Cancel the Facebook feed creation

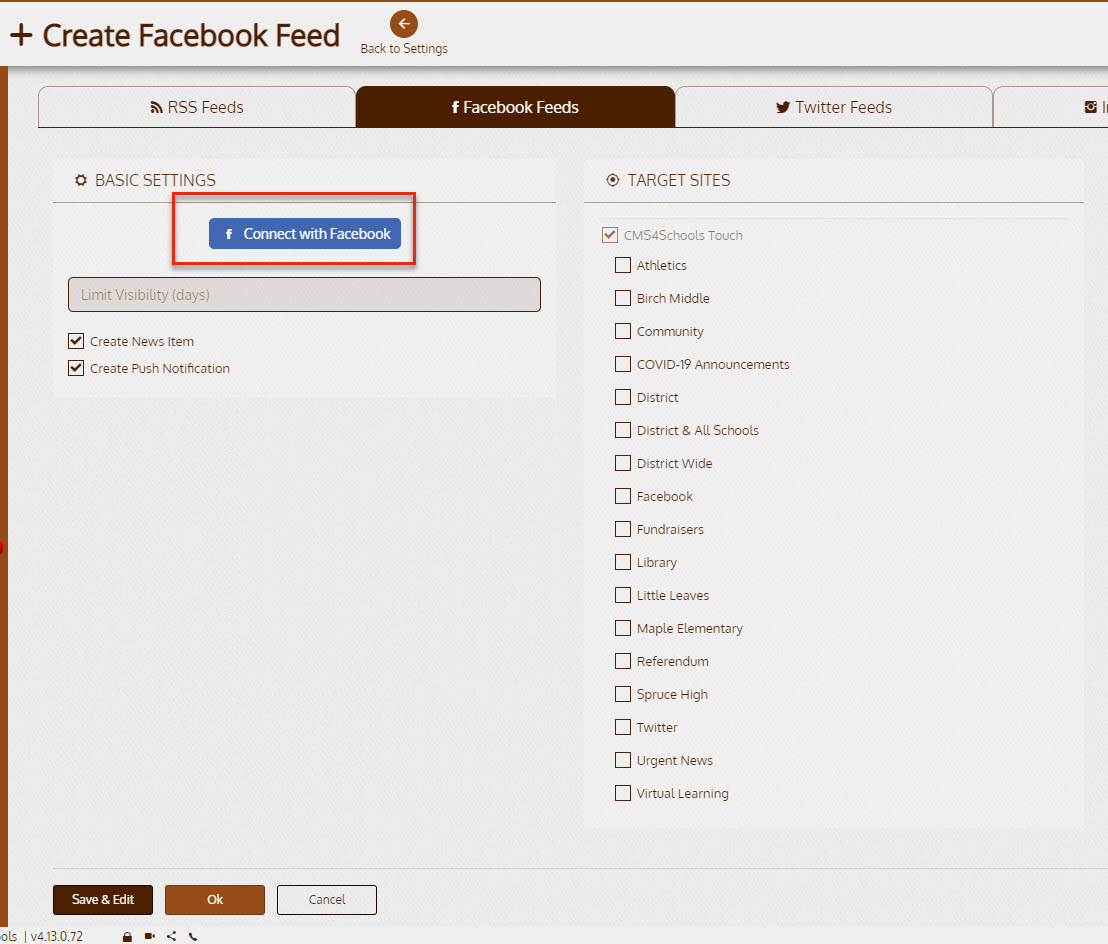click(x=326, y=899)
